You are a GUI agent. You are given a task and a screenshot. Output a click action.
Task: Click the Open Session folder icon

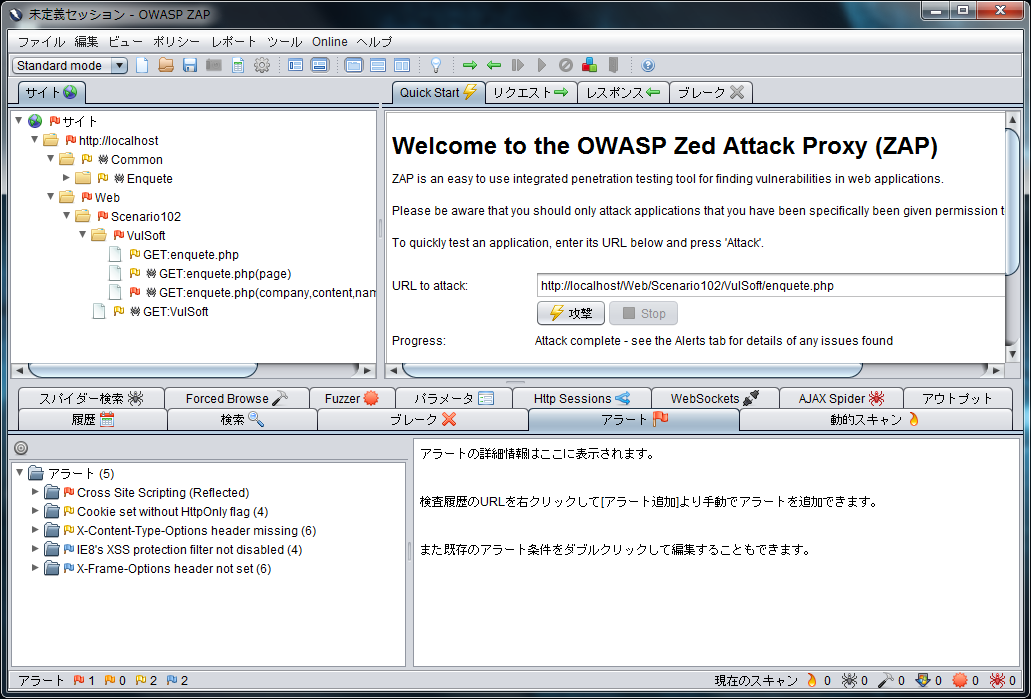click(x=166, y=65)
